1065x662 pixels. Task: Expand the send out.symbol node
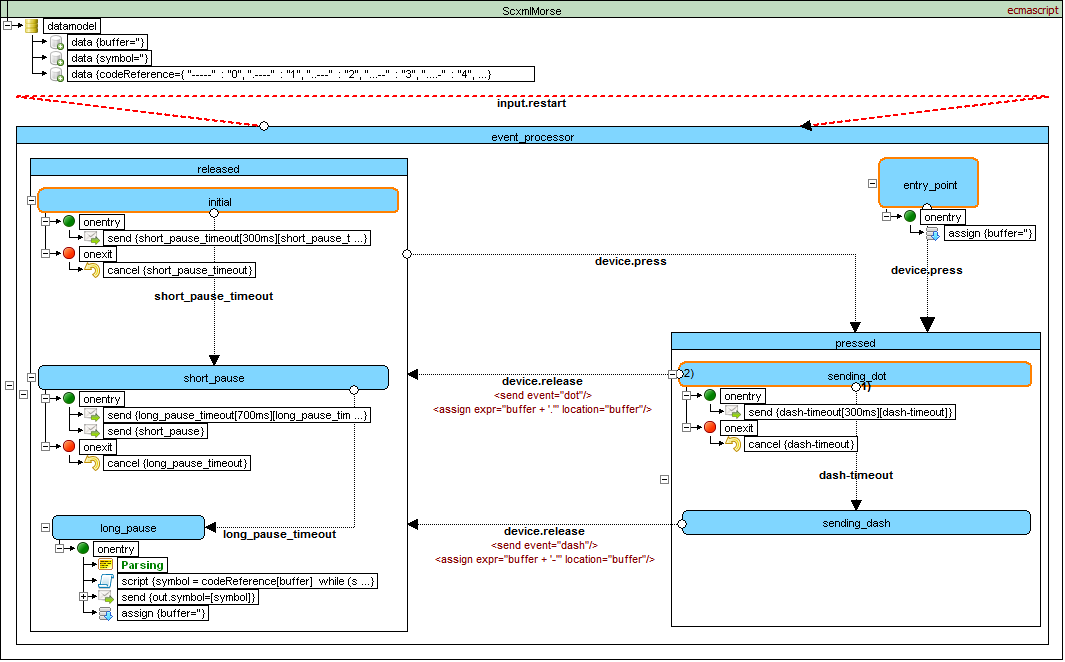pyautogui.click(x=84, y=597)
